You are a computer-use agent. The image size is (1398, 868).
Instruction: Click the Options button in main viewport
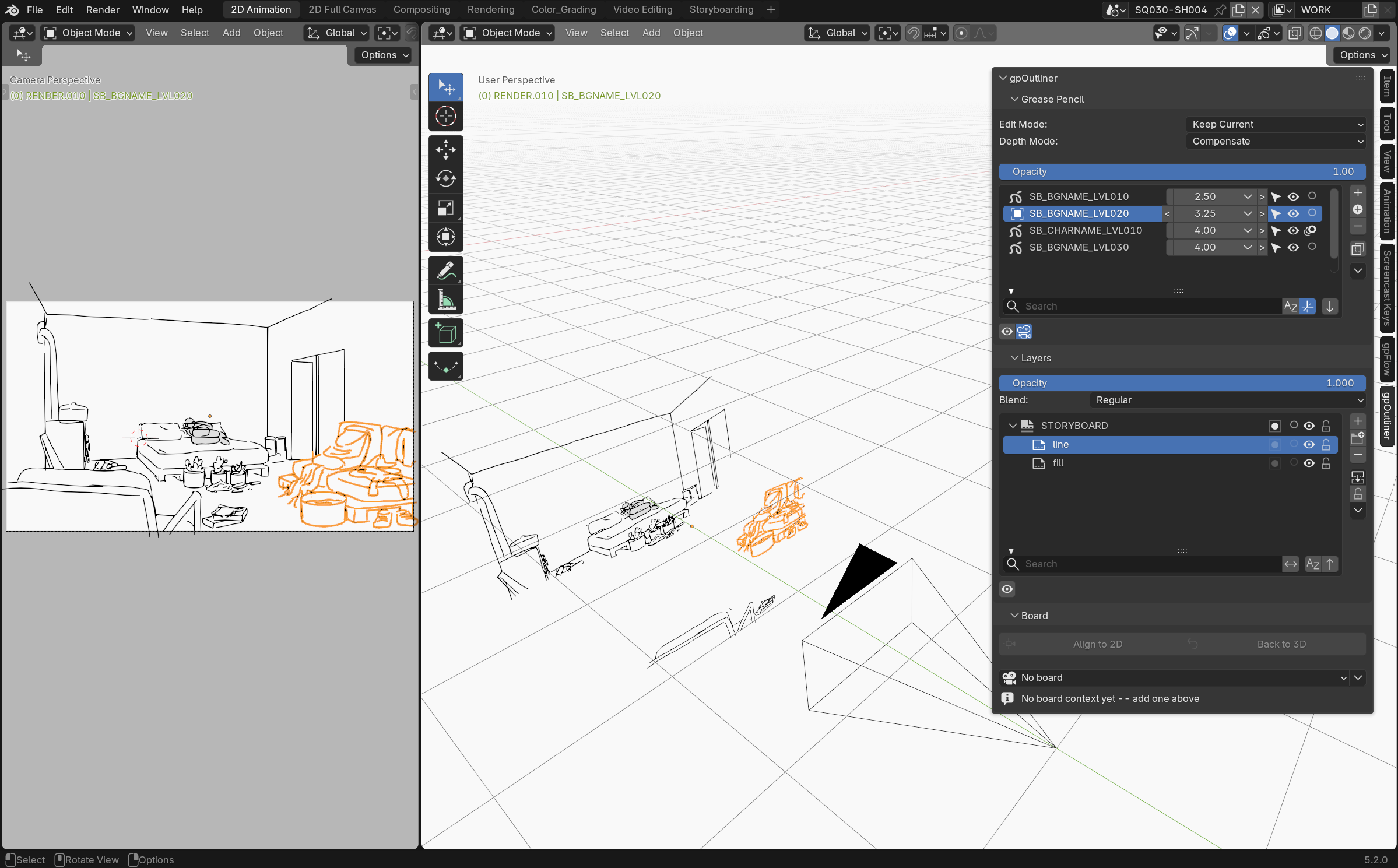point(1363,55)
